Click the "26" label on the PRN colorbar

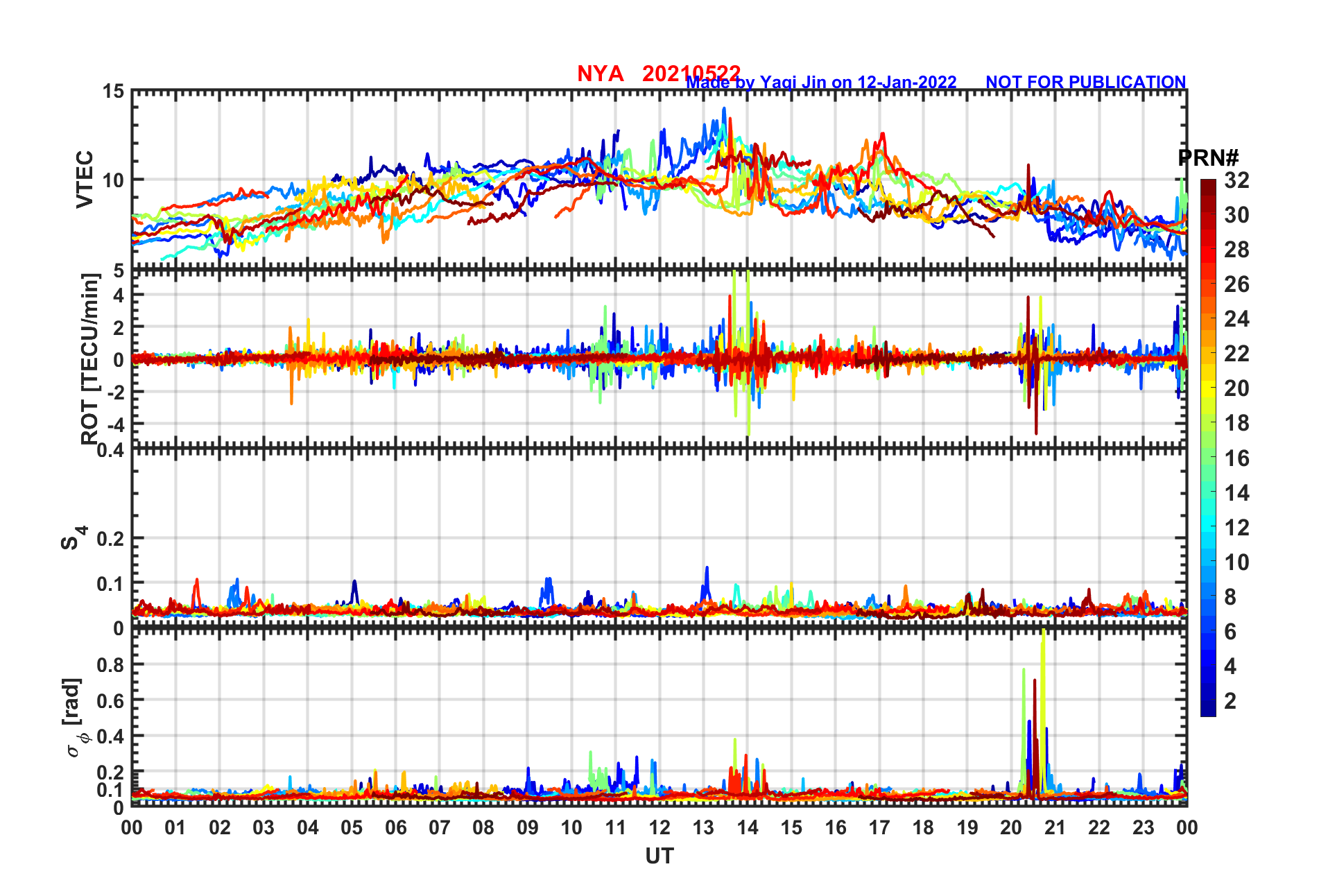[x=1236, y=284]
